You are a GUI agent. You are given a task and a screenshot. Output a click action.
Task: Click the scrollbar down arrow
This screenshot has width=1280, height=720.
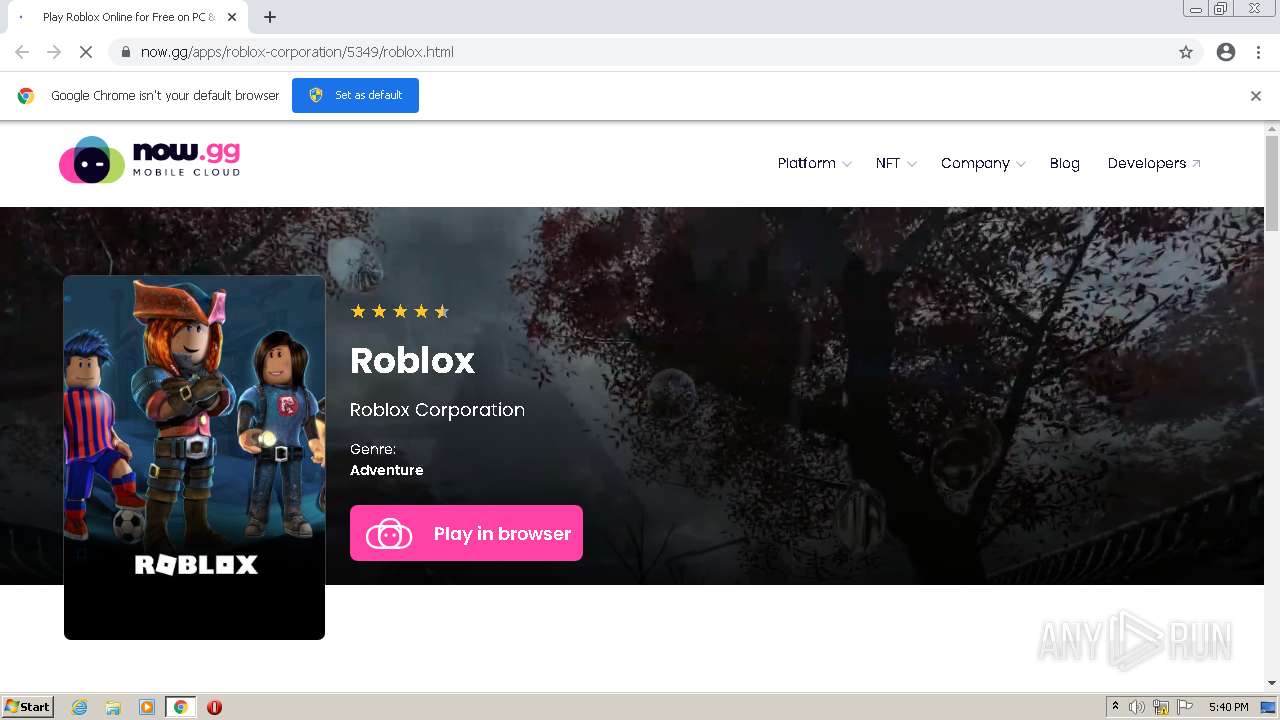coord(1272,683)
